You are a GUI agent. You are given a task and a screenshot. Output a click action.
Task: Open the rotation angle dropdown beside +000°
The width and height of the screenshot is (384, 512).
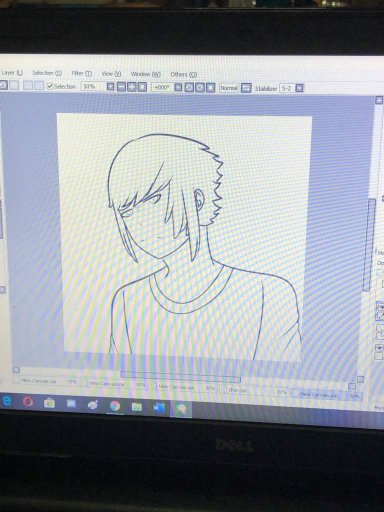click(x=178, y=88)
